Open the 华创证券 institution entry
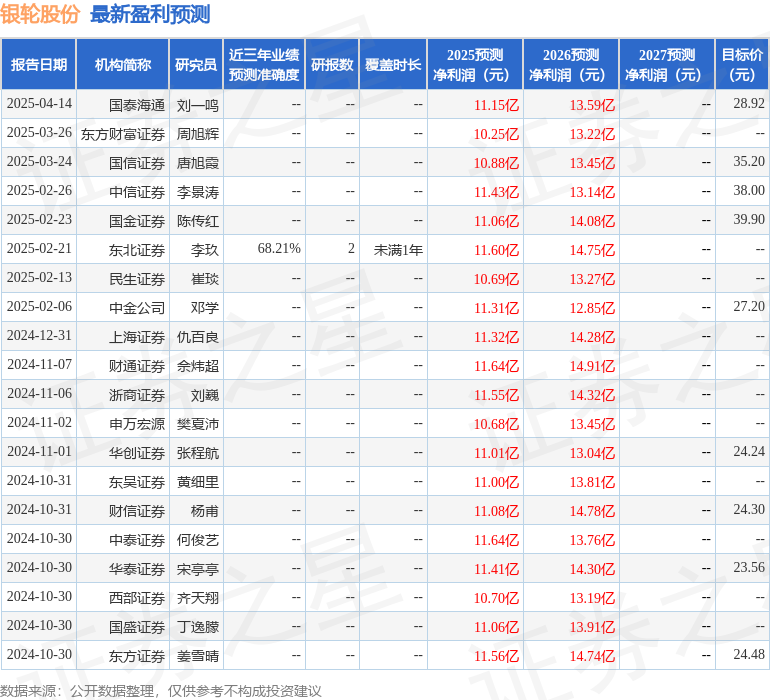The width and height of the screenshot is (770, 700). click(137, 453)
